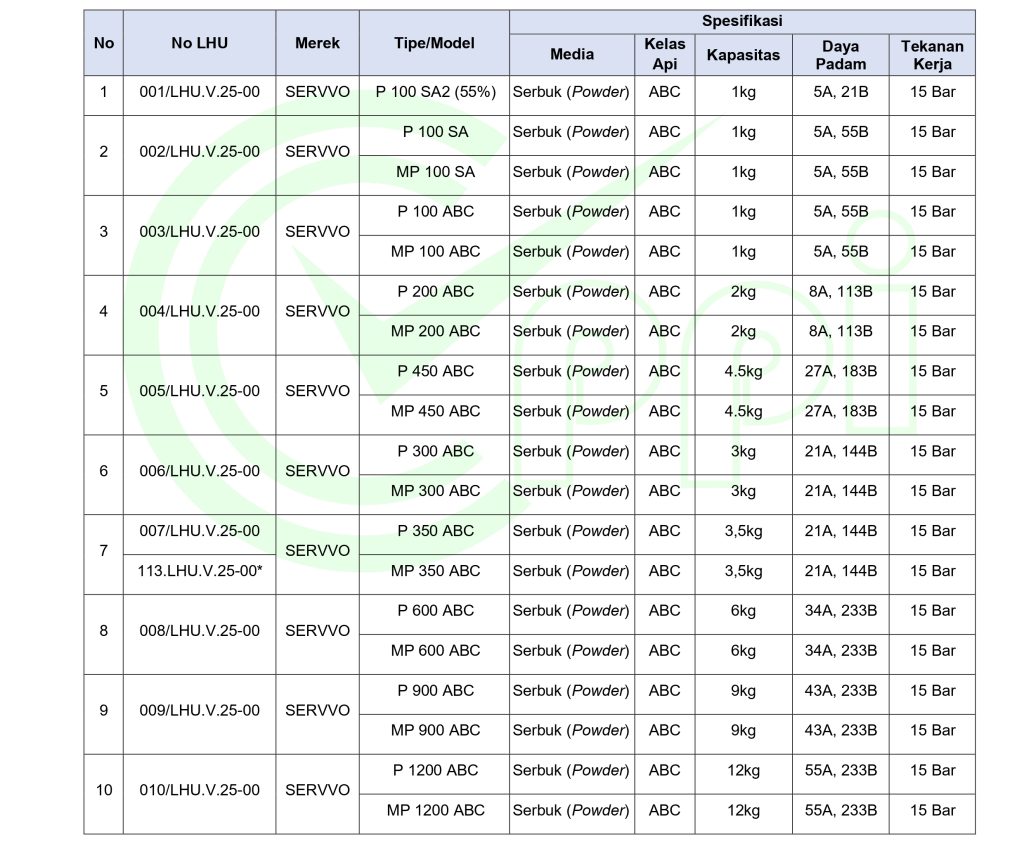Select the Tekanan Kerja column header
Viewport: 1024px width, 844px height.
click(x=931, y=55)
